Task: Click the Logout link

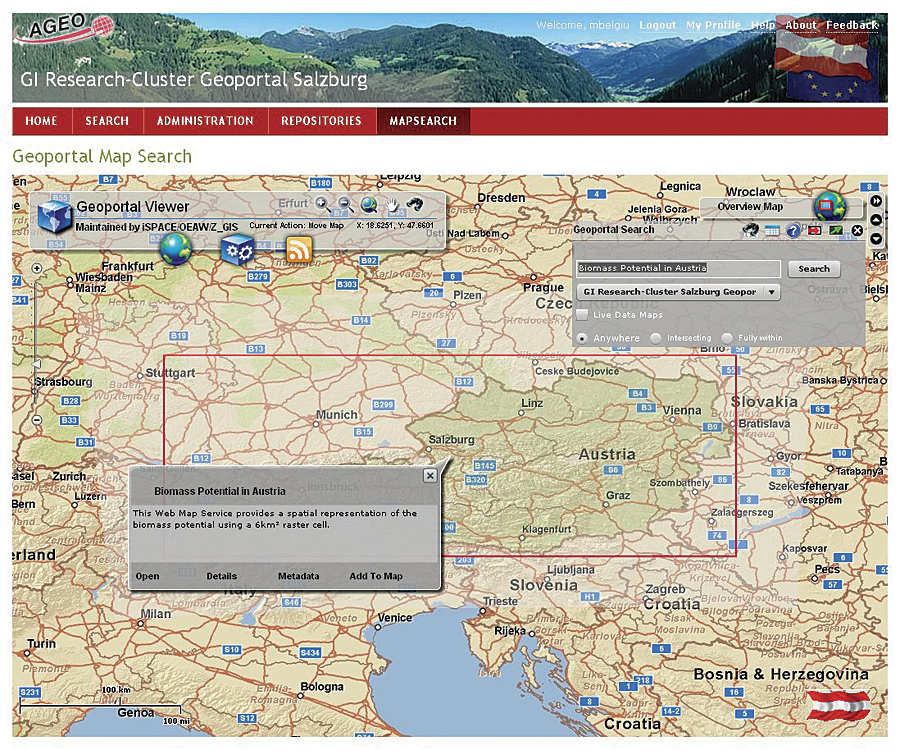Action: pos(658,25)
